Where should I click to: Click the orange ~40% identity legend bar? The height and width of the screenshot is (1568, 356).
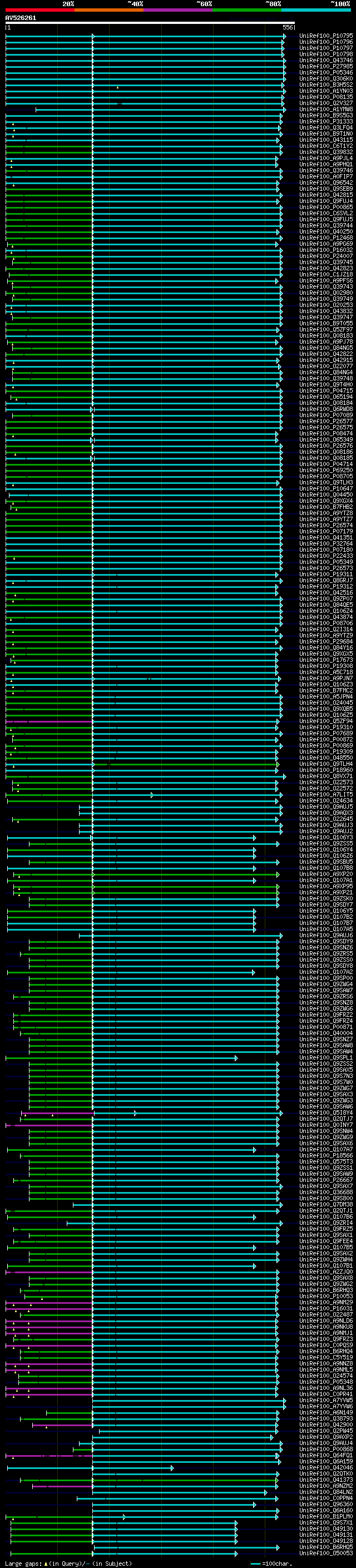tap(109, 11)
